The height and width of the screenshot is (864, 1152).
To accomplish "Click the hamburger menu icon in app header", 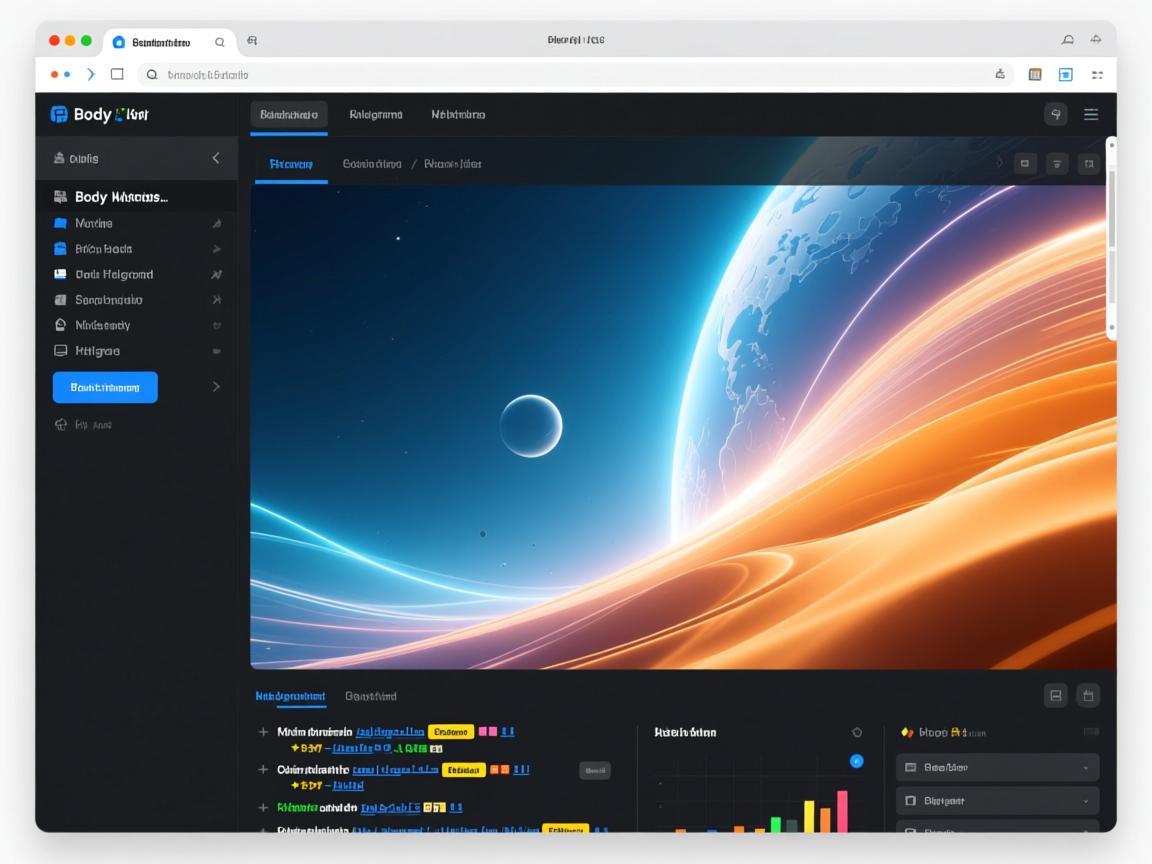I will click(x=1091, y=115).
